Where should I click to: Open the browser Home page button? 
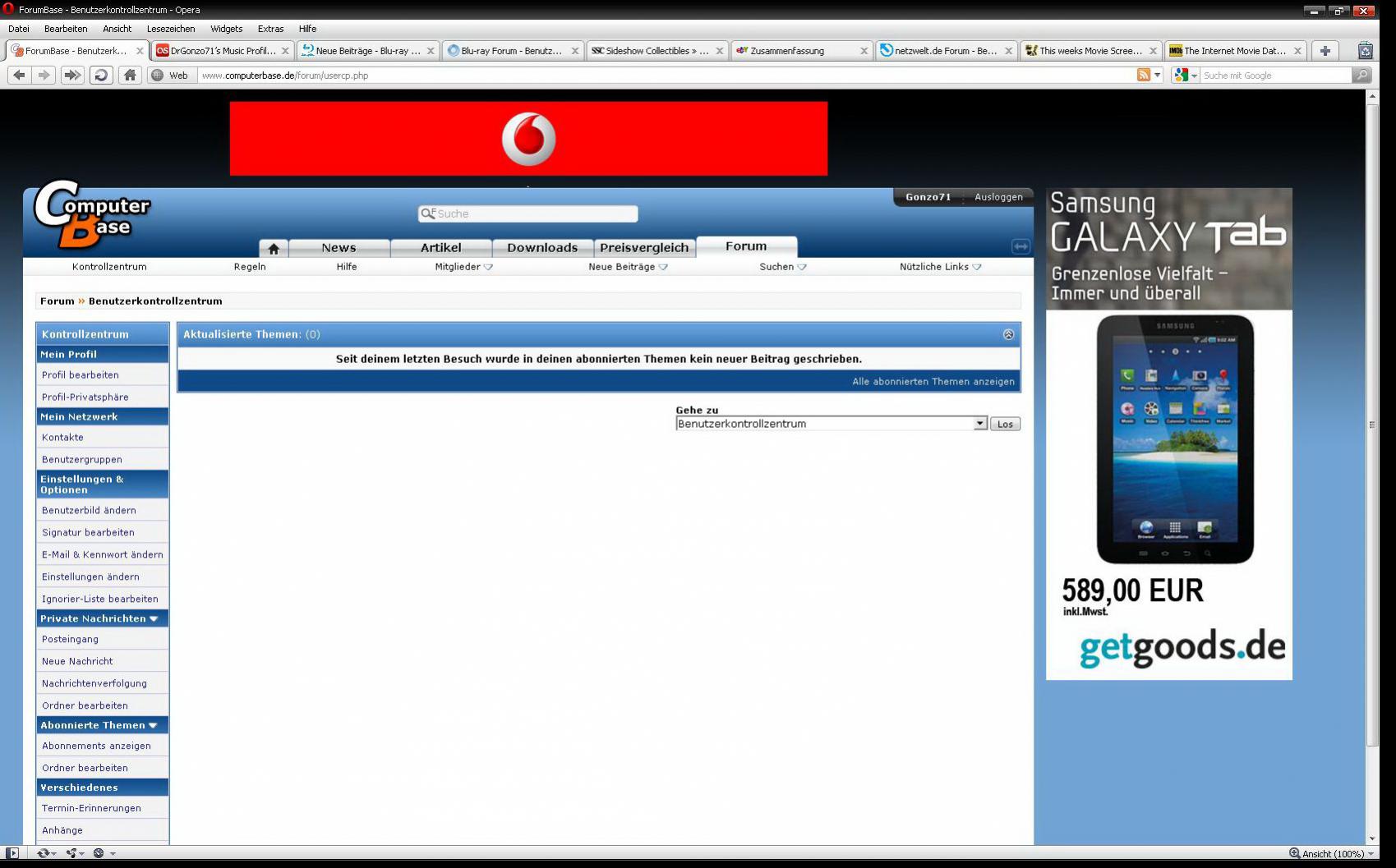pos(130,75)
